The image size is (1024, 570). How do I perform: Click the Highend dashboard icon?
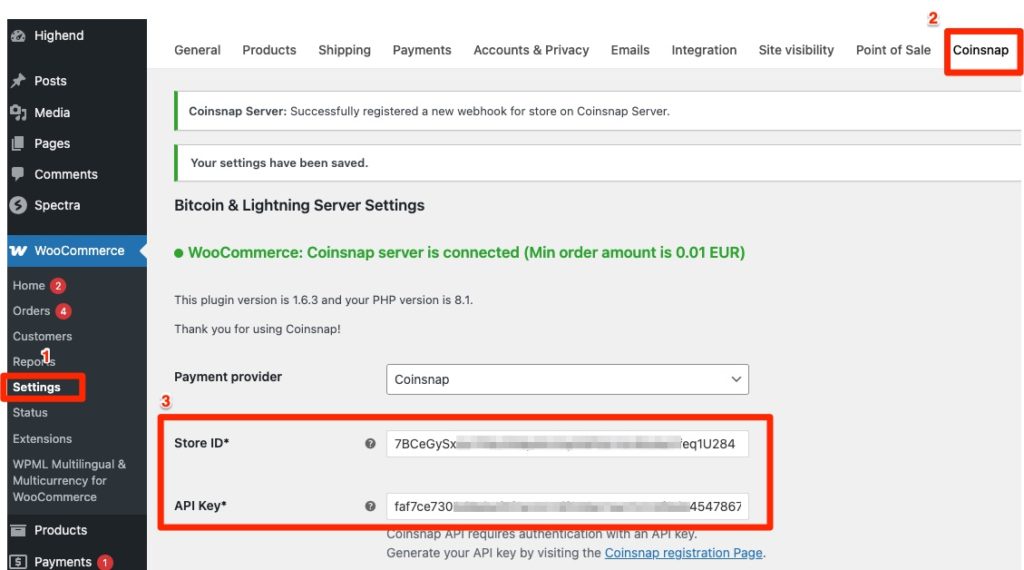pos(18,36)
